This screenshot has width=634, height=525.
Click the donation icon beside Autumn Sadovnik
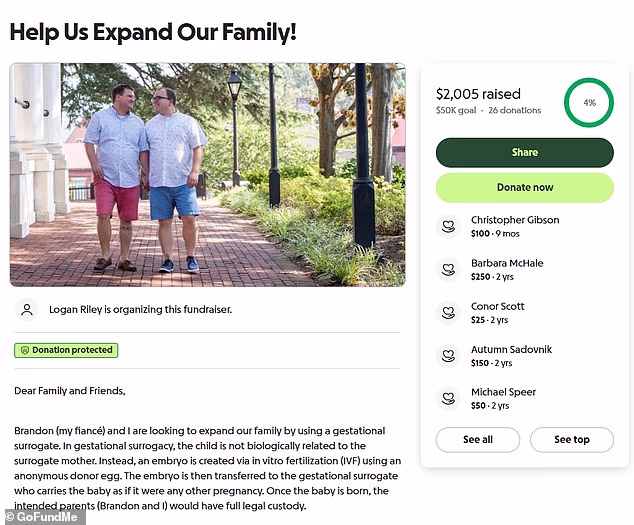pyautogui.click(x=449, y=355)
